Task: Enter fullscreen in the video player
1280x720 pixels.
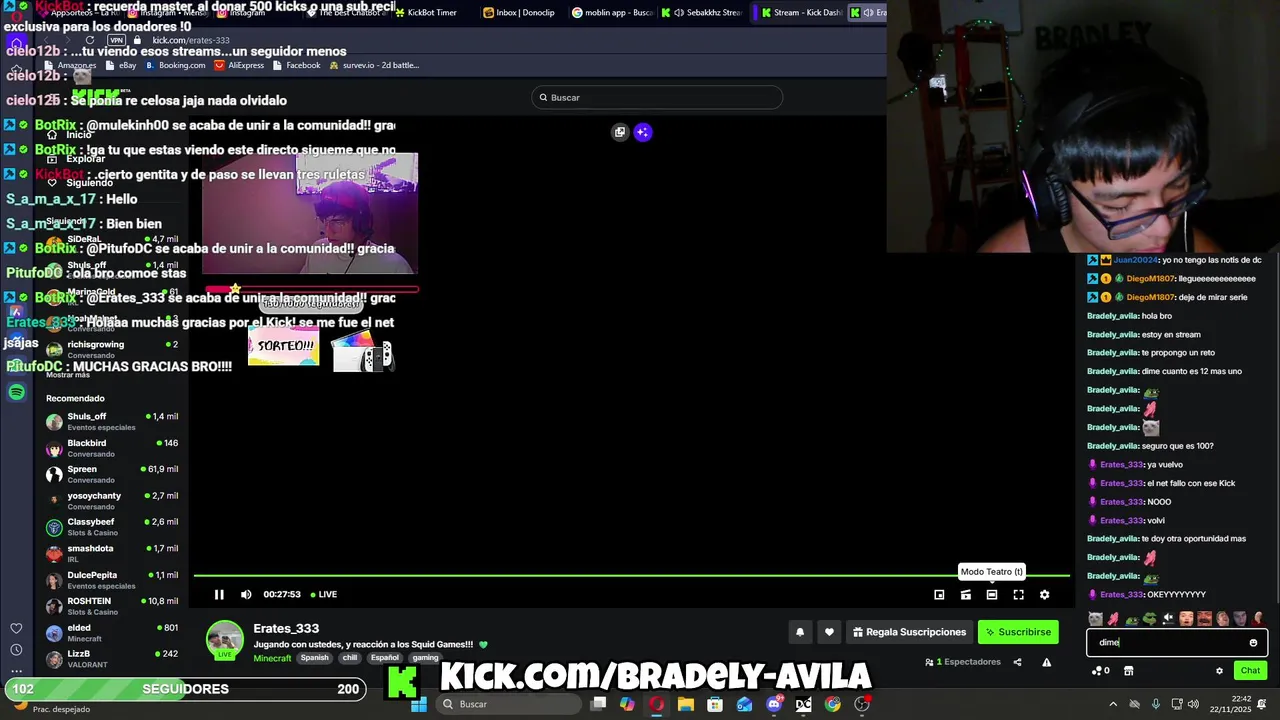Action: 1018,595
